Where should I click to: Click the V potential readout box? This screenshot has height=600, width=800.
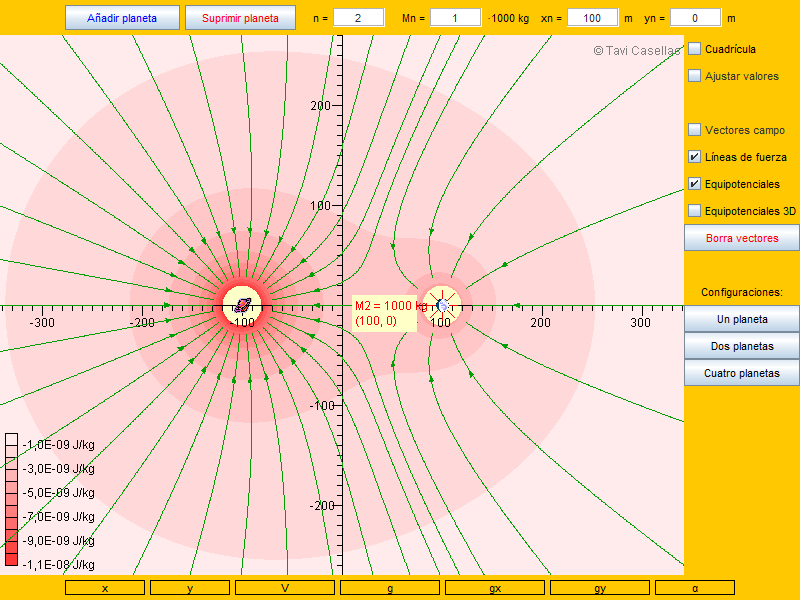pos(285,588)
